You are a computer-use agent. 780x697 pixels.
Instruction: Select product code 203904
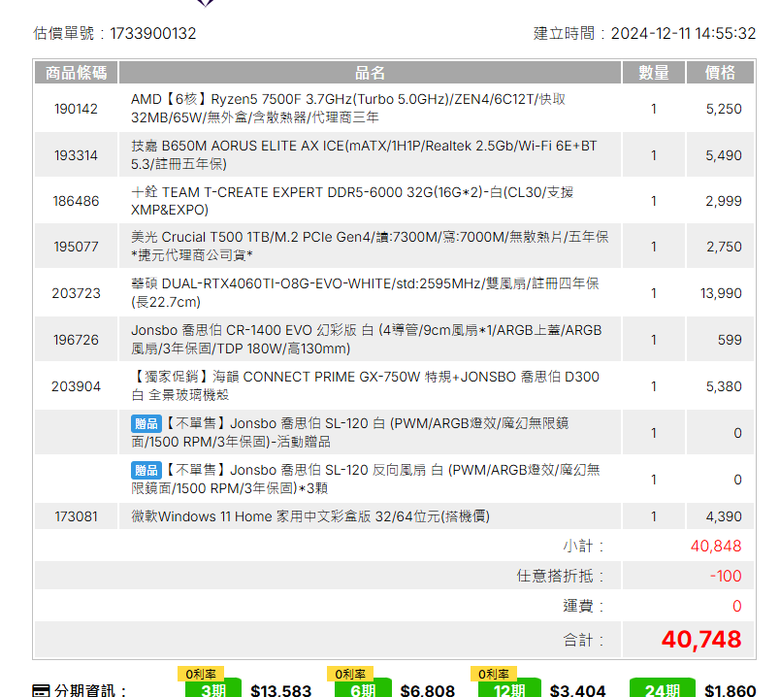point(76,387)
